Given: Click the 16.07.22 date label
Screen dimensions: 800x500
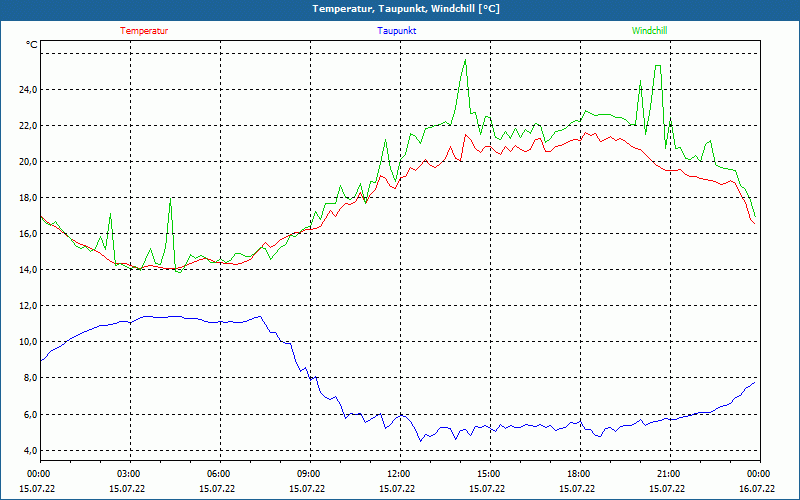Looking at the screenshot, I should 757,489.
